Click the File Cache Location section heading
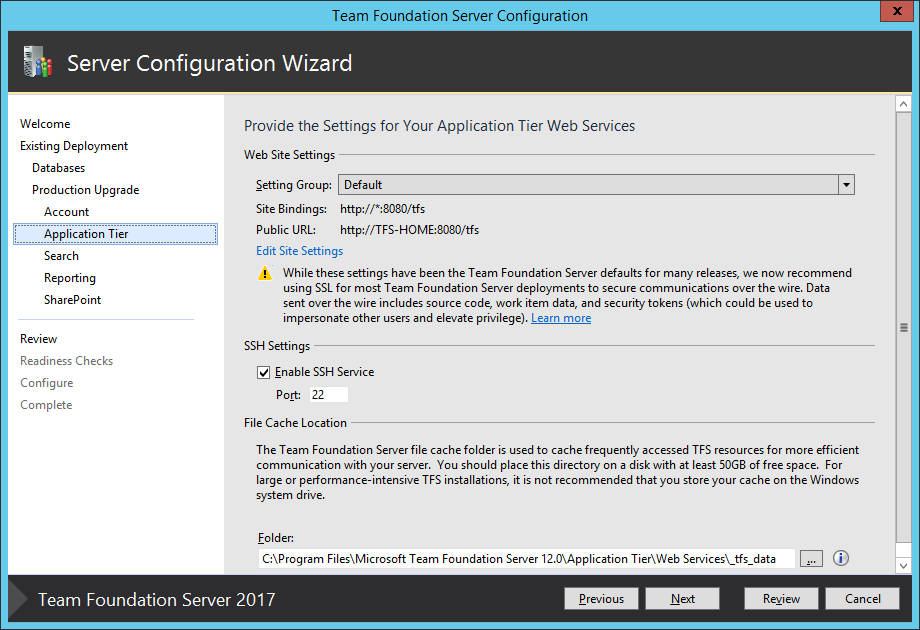 coord(295,423)
